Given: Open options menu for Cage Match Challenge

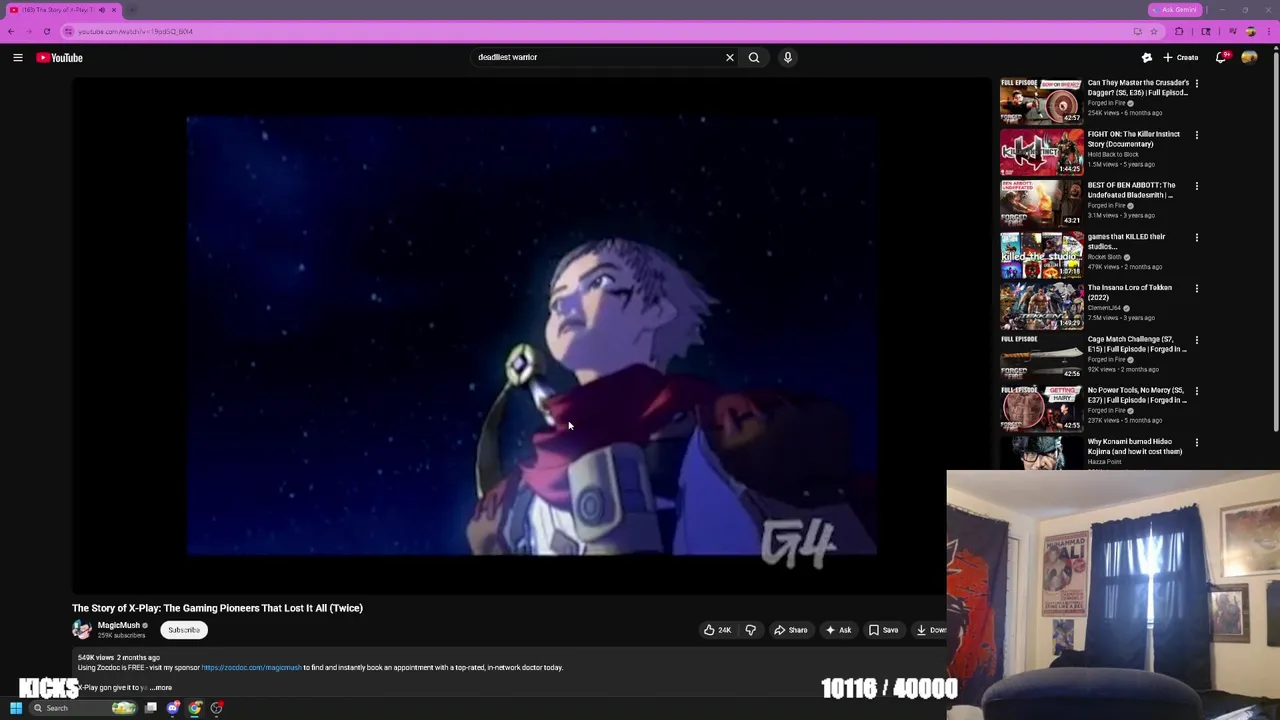Looking at the screenshot, I should [1197, 340].
